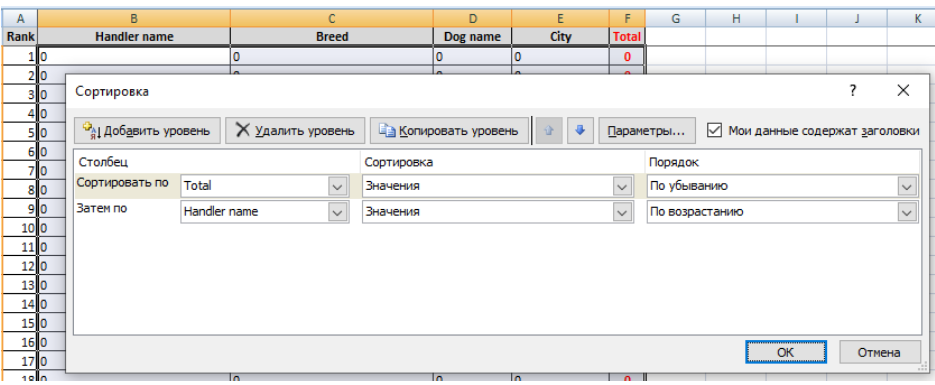Select column H header in spreadsheet
This screenshot has width=935, height=385.
pos(736,18)
